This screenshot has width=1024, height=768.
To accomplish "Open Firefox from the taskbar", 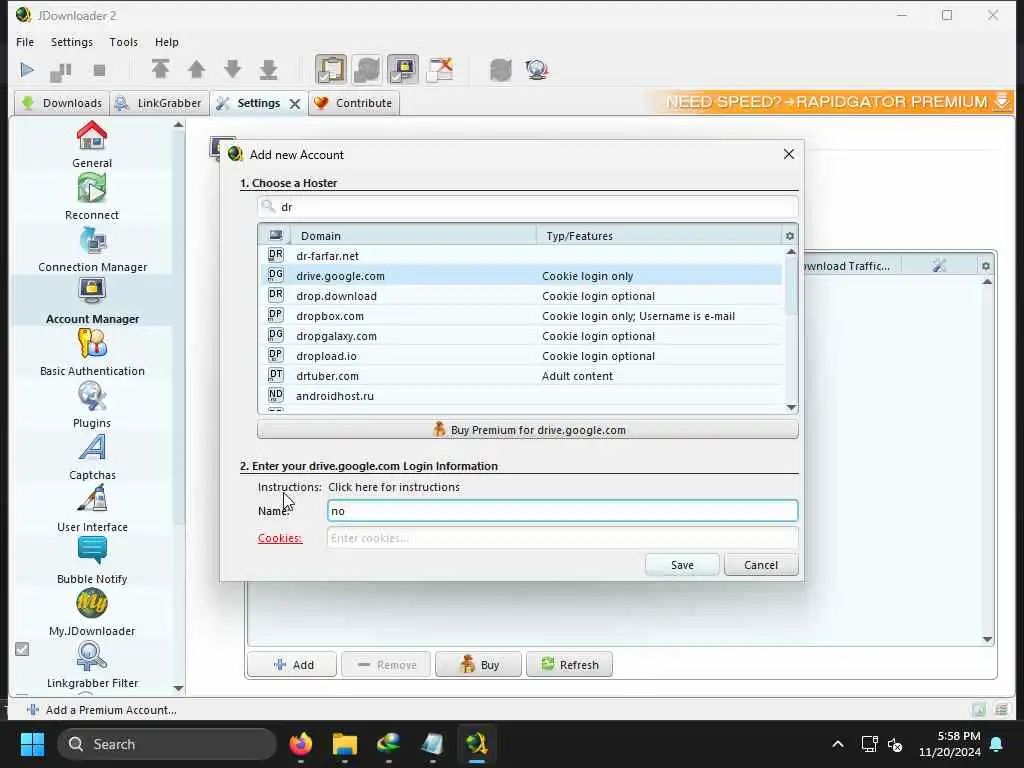I will [x=300, y=744].
